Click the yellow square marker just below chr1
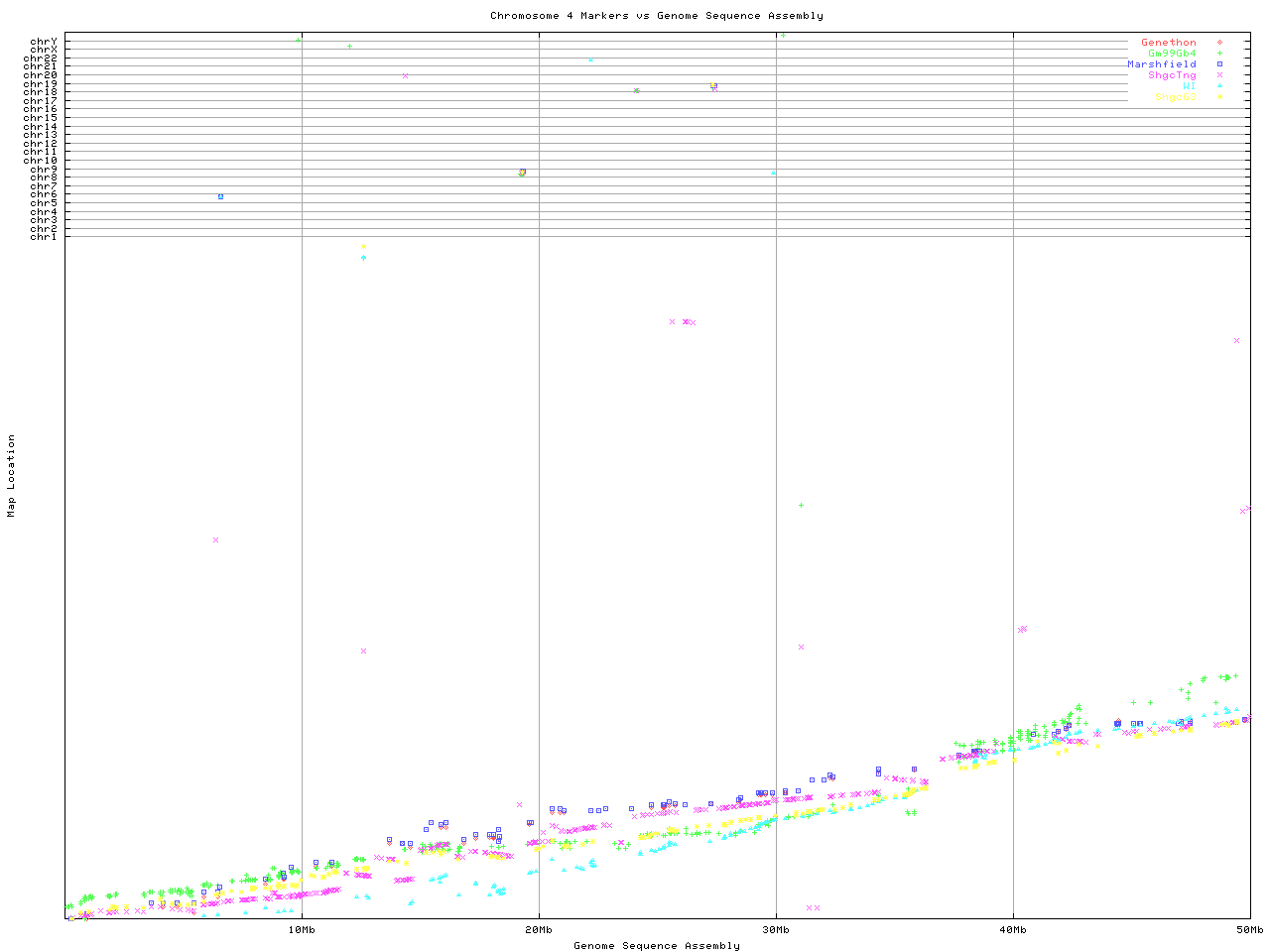The image size is (1270, 952). 363,247
